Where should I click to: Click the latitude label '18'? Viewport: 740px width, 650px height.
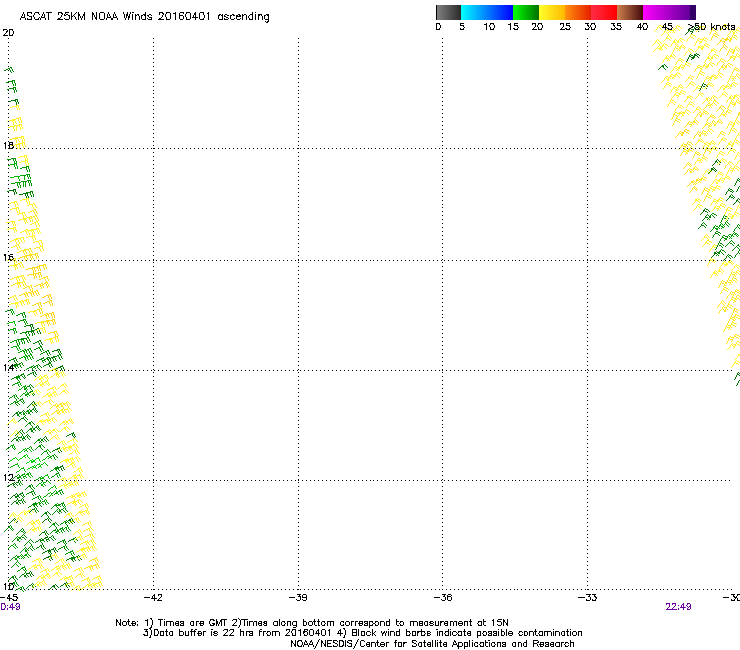[8, 145]
